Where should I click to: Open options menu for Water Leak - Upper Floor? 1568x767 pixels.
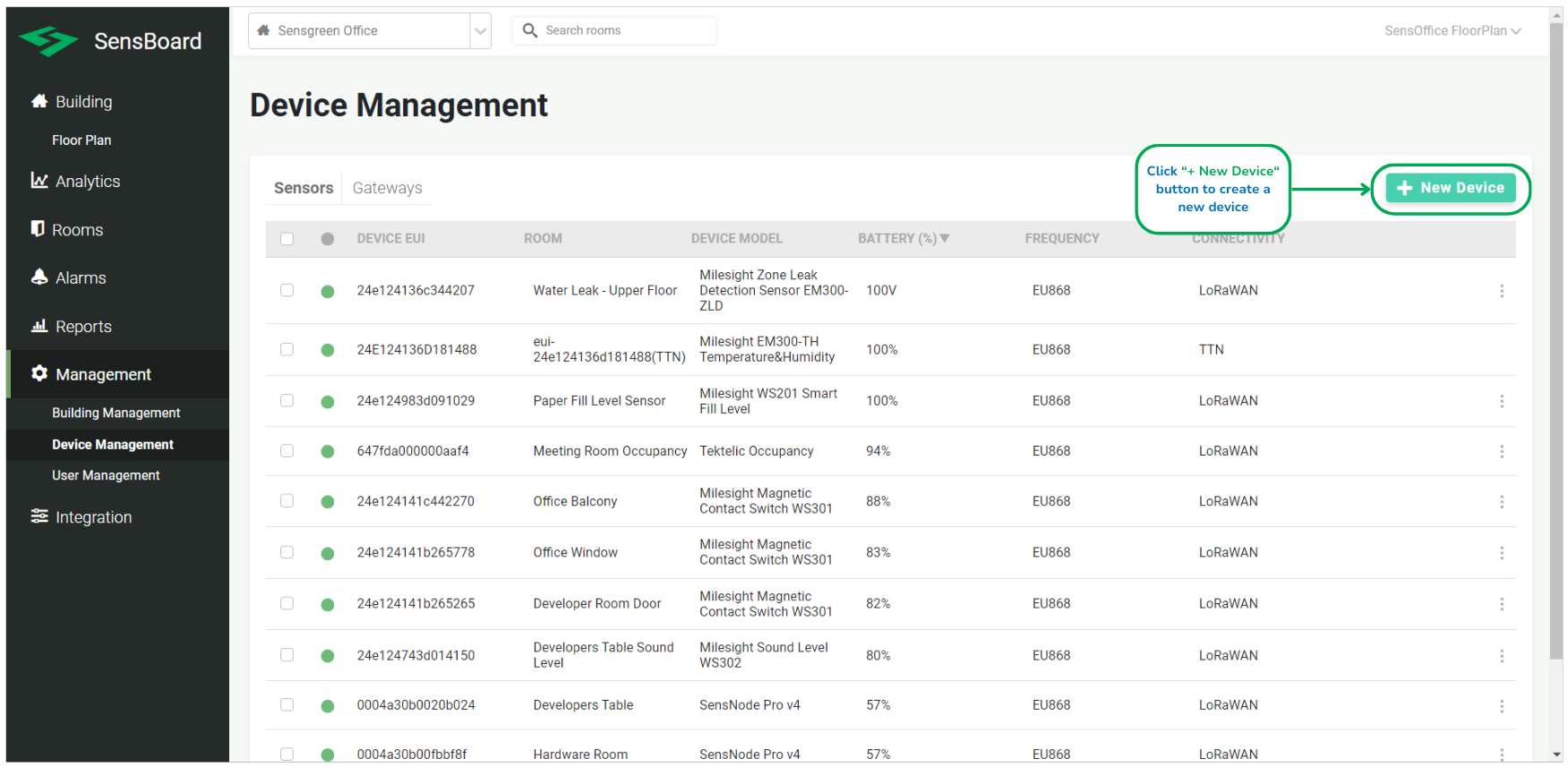[x=1502, y=291]
